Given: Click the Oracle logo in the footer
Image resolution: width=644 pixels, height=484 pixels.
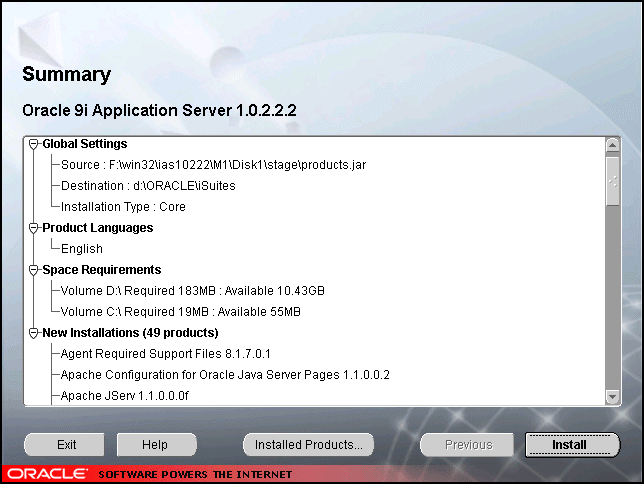Looking at the screenshot, I should click(x=48, y=474).
